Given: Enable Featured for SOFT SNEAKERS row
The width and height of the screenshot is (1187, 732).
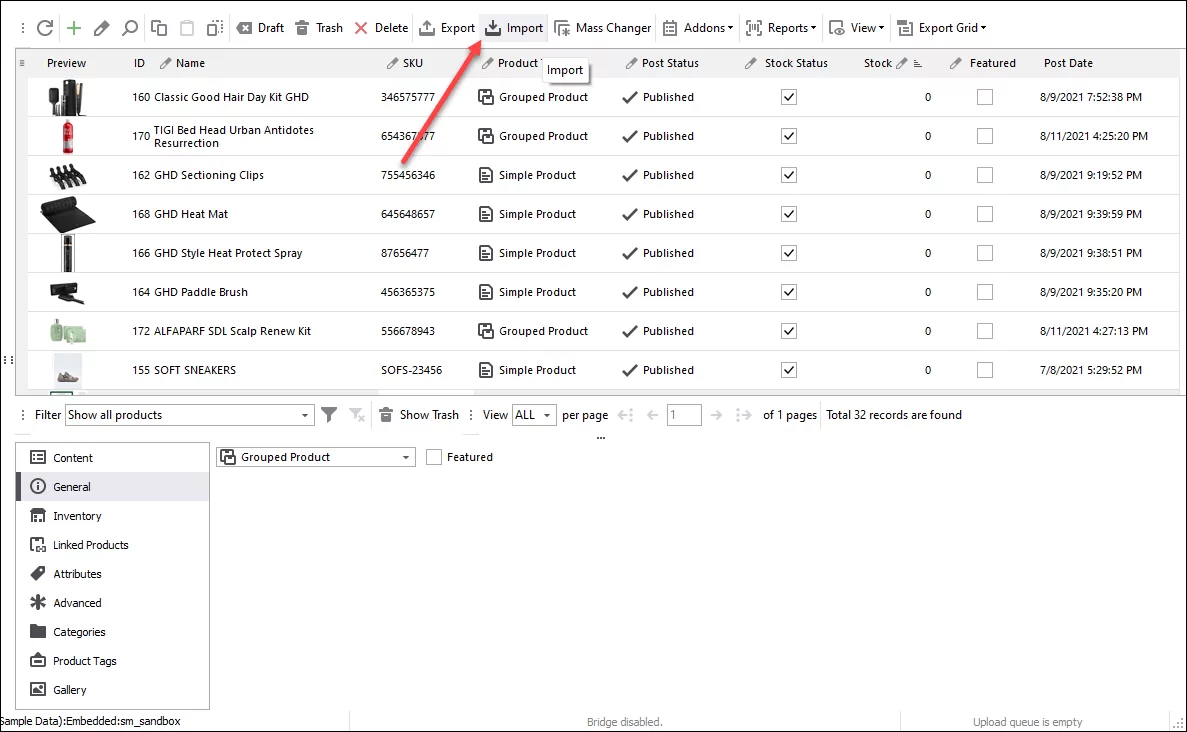Looking at the screenshot, I should [984, 370].
